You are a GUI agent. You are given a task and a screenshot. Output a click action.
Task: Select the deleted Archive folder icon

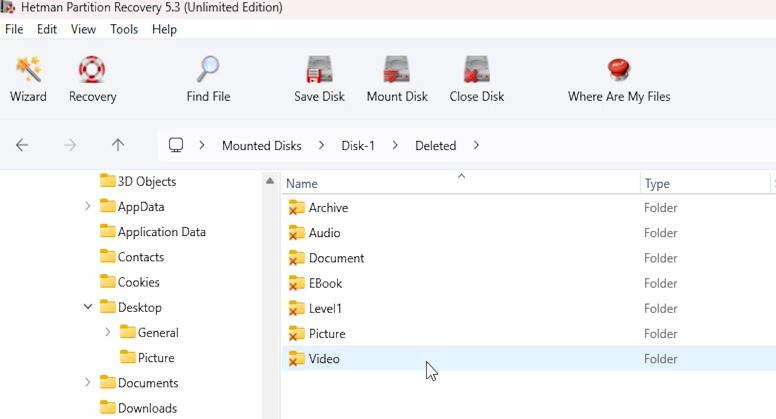pyautogui.click(x=296, y=207)
